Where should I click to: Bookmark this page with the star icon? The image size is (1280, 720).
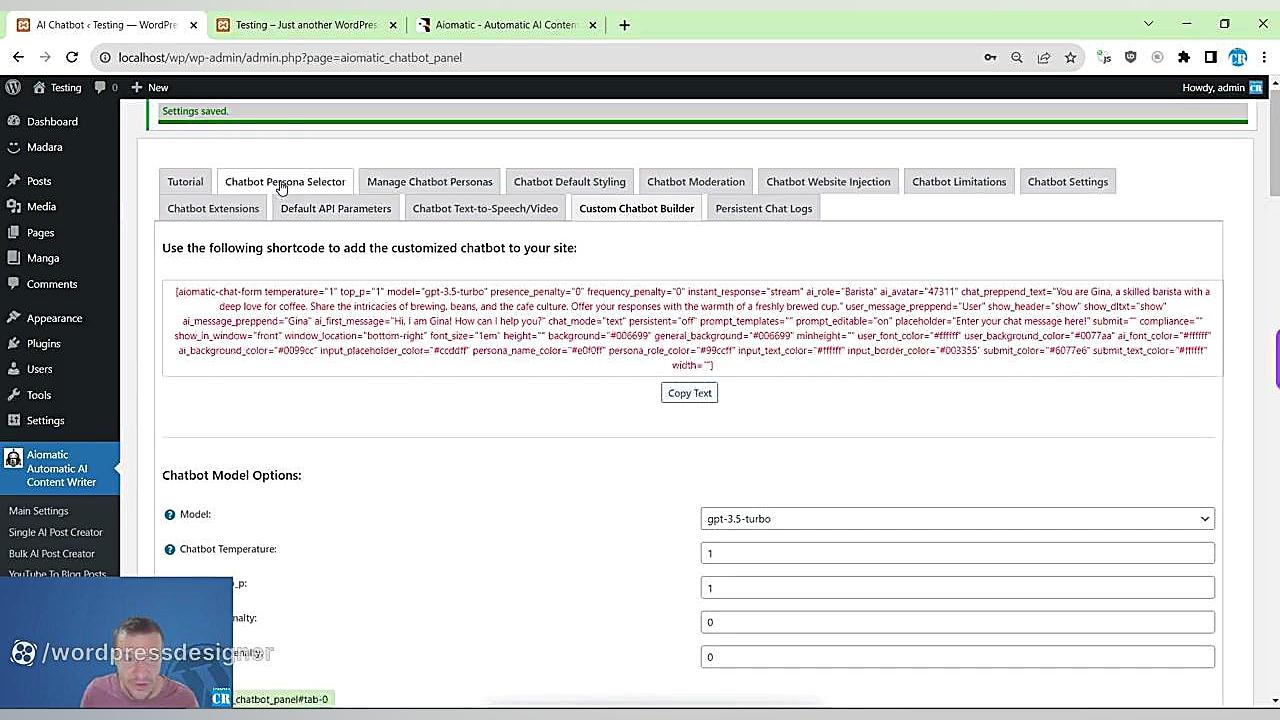coord(1070,57)
